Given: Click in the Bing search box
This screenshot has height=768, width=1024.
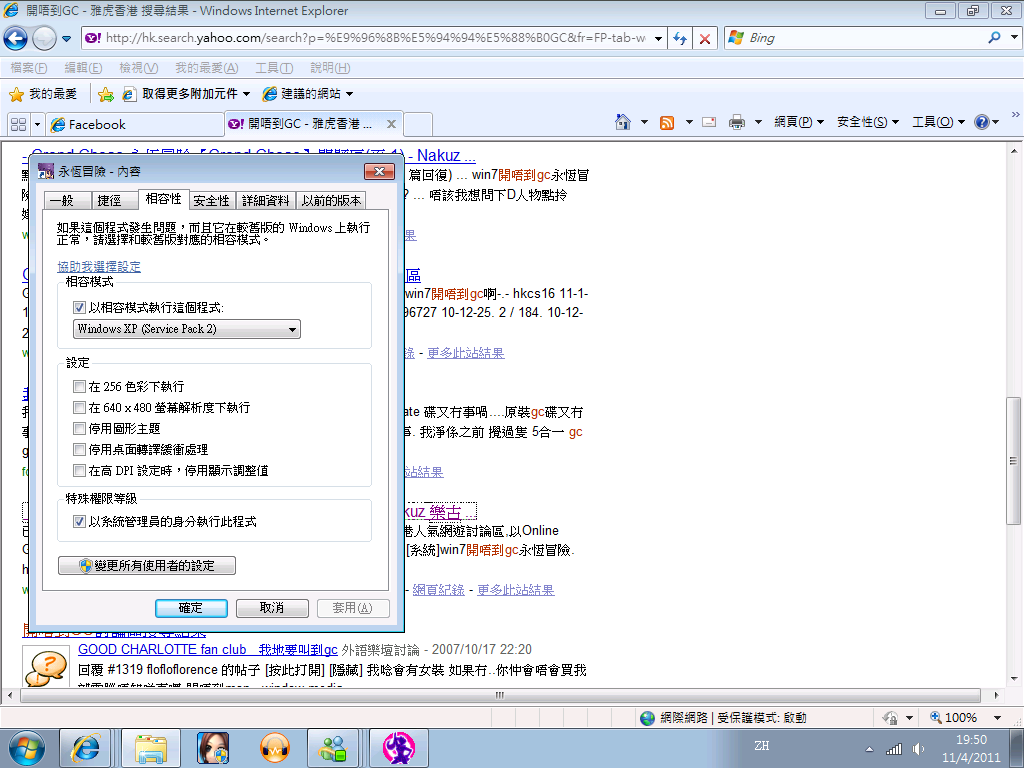Looking at the screenshot, I should (860, 38).
